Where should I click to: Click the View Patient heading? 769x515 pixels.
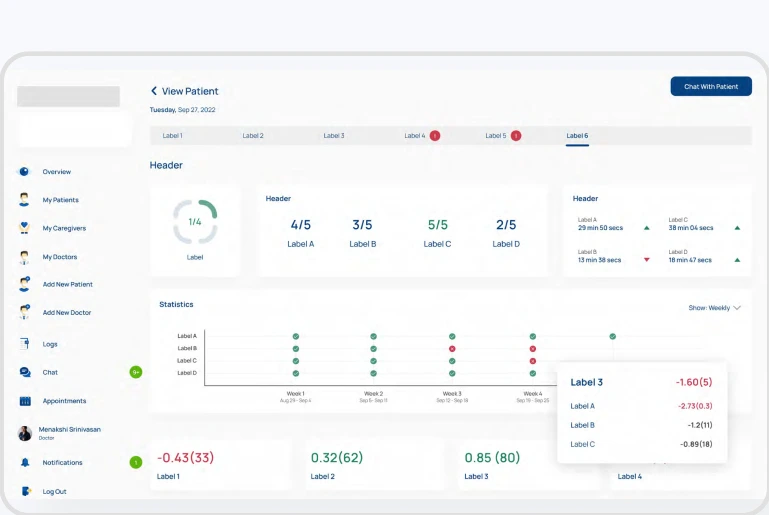tap(190, 91)
